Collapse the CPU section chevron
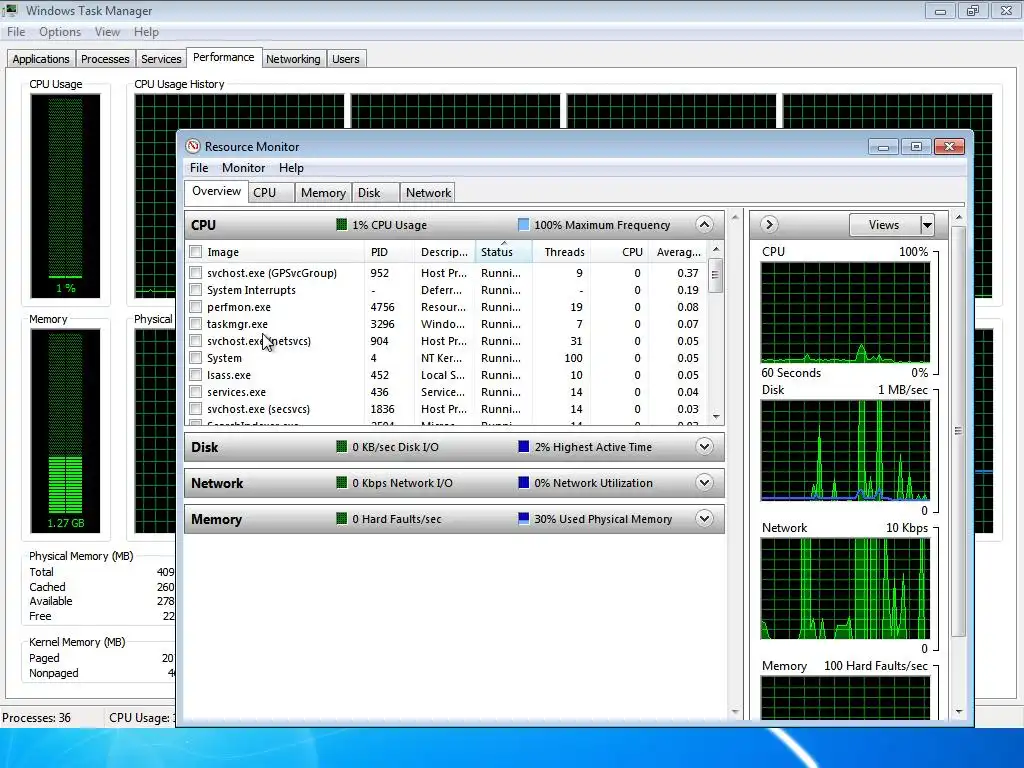Screen dimensions: 1024x768 (704, 225)
